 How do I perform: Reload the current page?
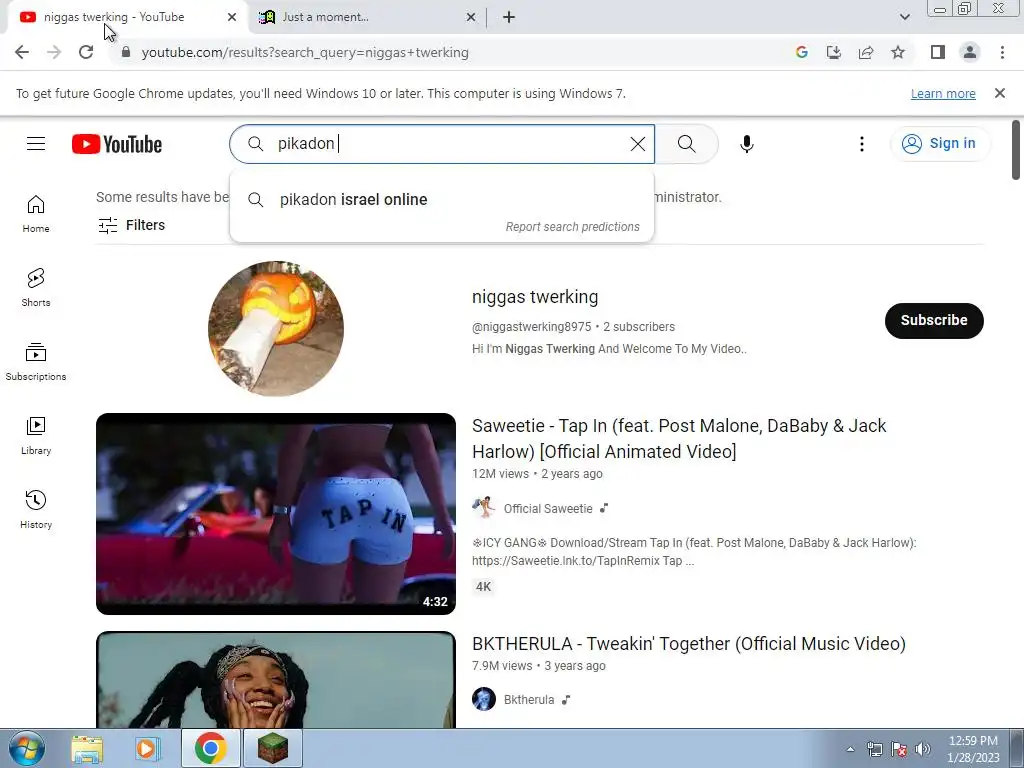(x=86, y=52)
